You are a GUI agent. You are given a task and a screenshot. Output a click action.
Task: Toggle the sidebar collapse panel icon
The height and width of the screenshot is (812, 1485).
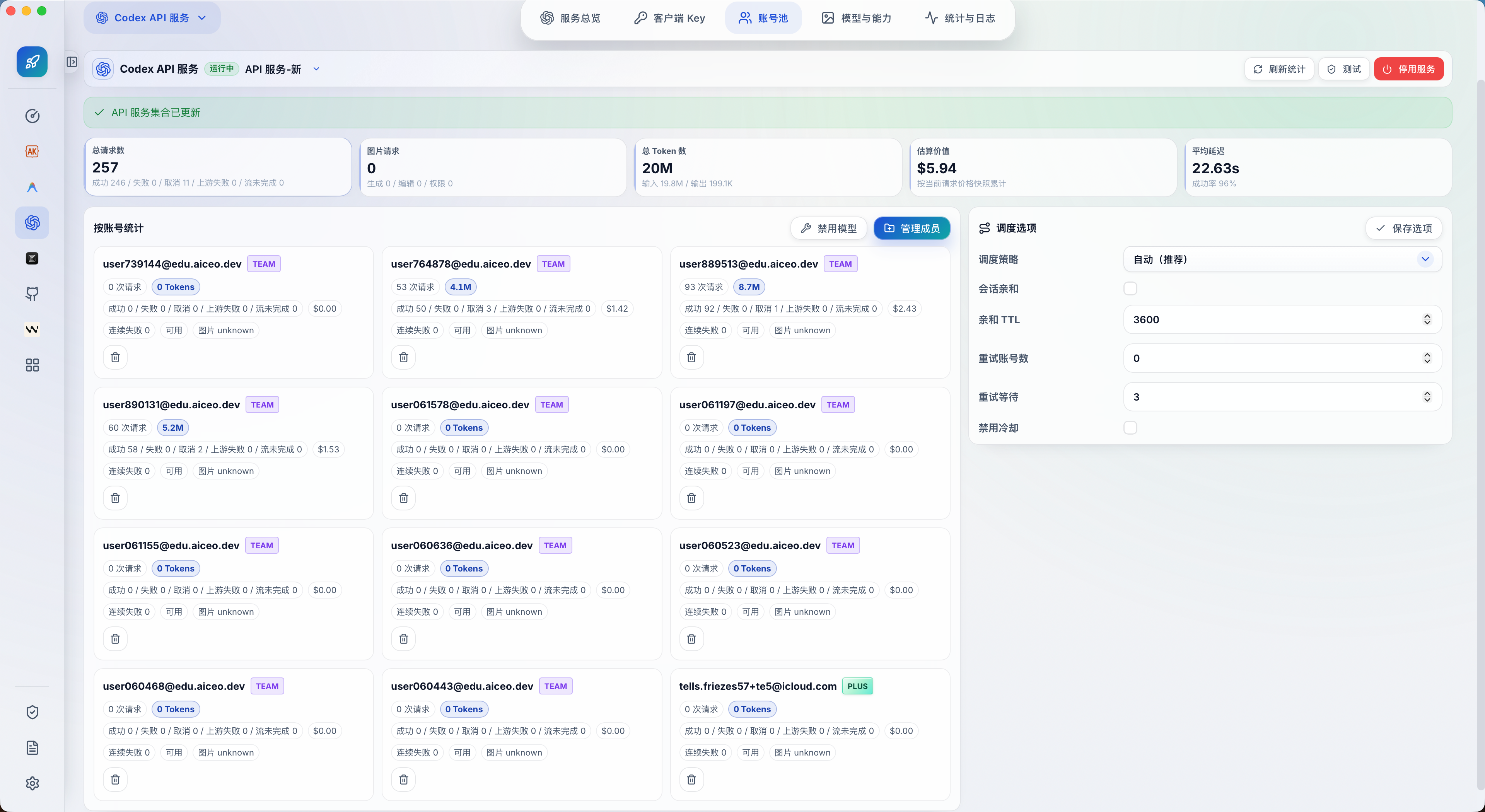tap(72, 61)
